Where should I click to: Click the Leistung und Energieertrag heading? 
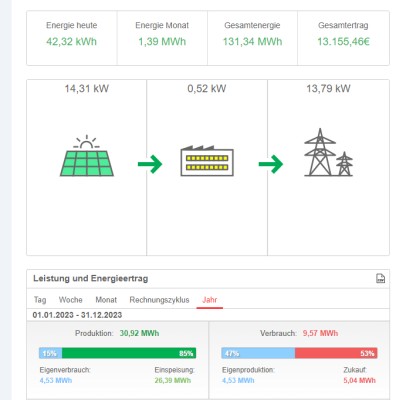[x=91, y=278]
